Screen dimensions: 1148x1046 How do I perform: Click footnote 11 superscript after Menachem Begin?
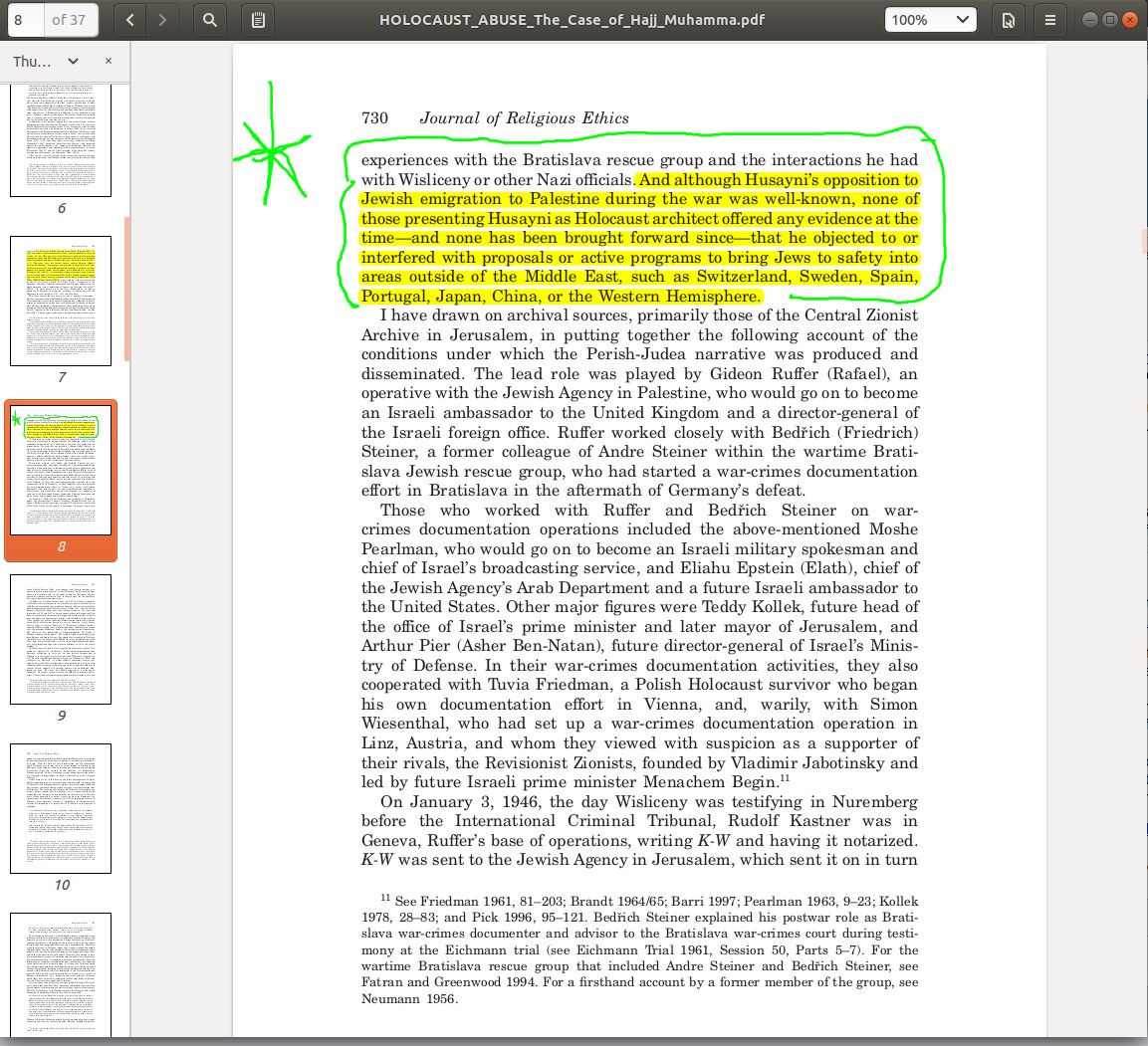[x=785, y=777]
